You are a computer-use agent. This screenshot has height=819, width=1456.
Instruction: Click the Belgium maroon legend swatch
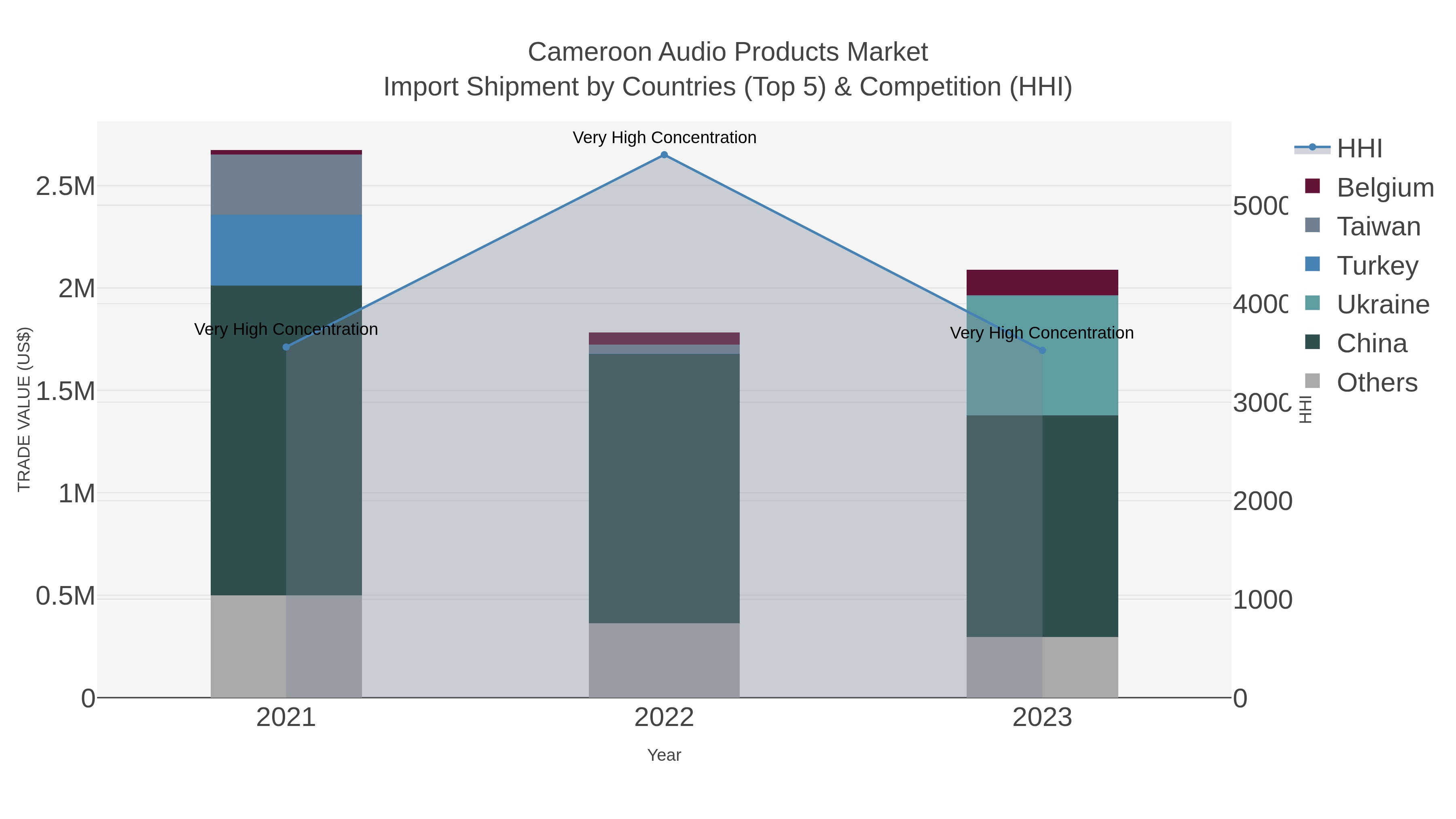point(1312,186)
